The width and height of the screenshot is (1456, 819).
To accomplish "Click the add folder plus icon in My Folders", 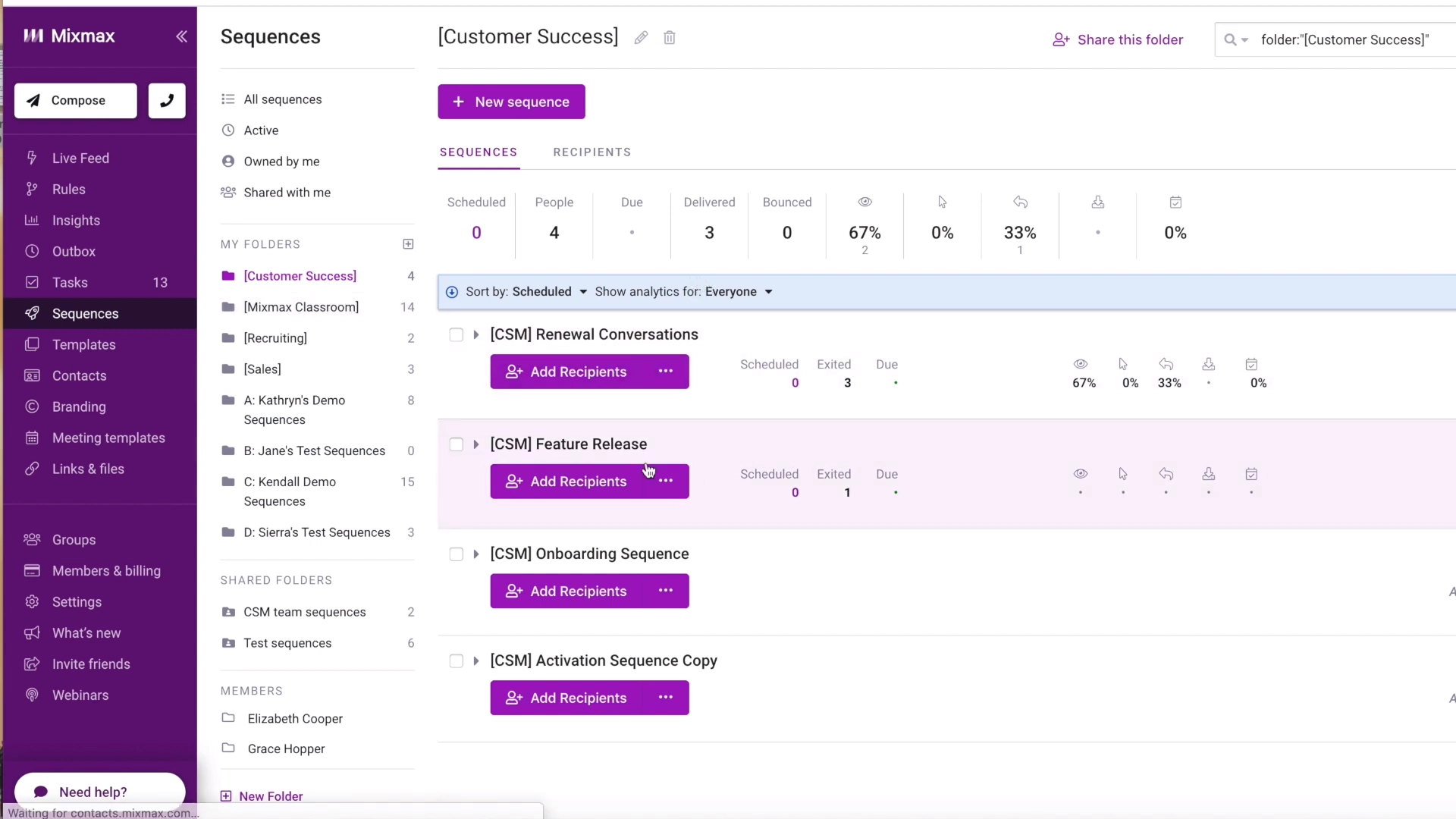I will tap(408, 243).
